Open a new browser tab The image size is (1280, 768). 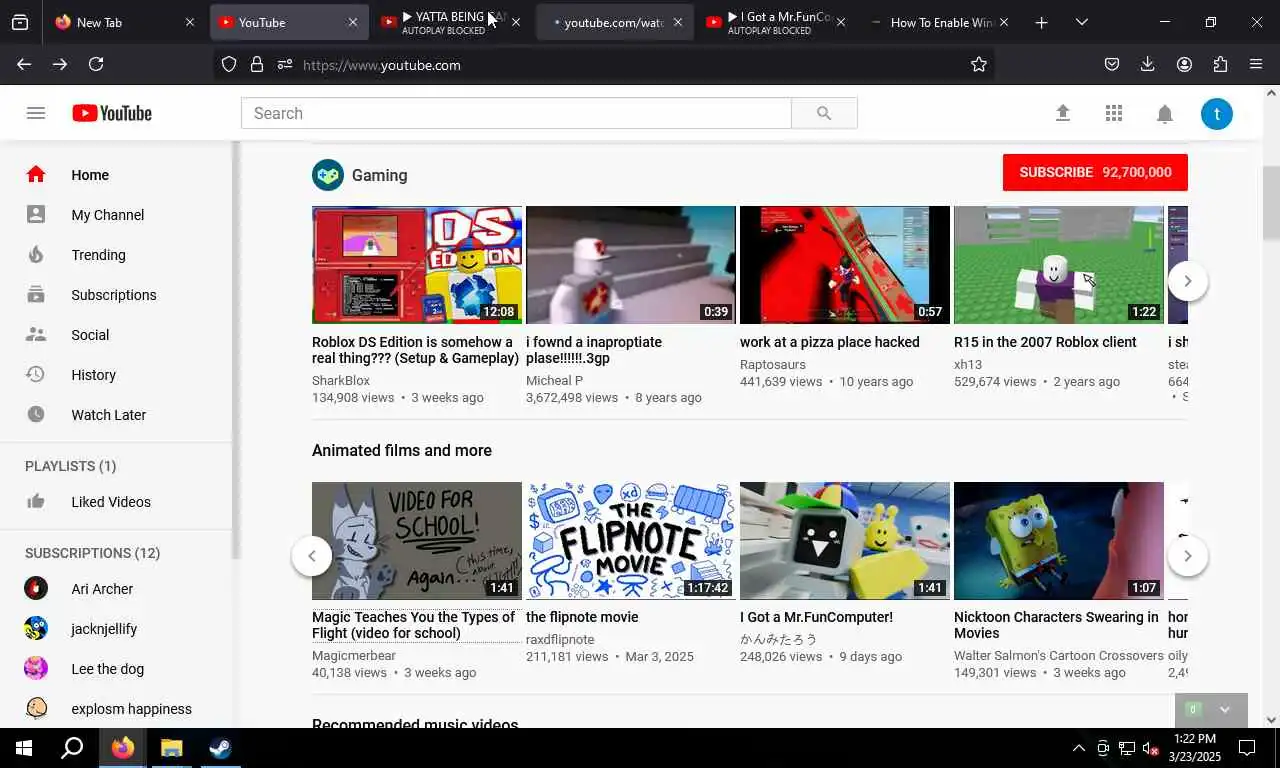coord(1042,22)
